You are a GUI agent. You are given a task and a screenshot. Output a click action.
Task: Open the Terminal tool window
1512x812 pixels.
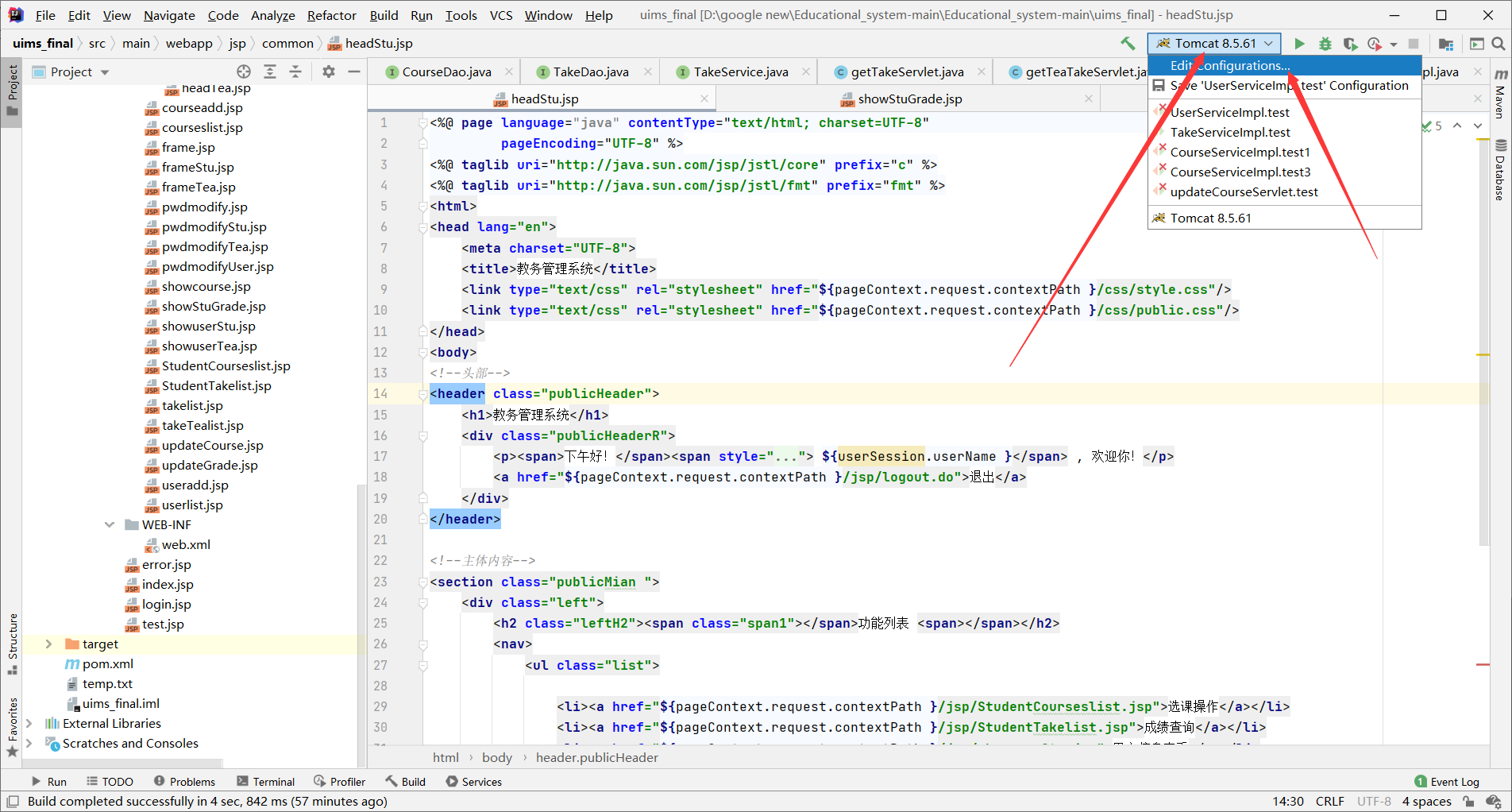pyautogui.click(x=266, y=781)
